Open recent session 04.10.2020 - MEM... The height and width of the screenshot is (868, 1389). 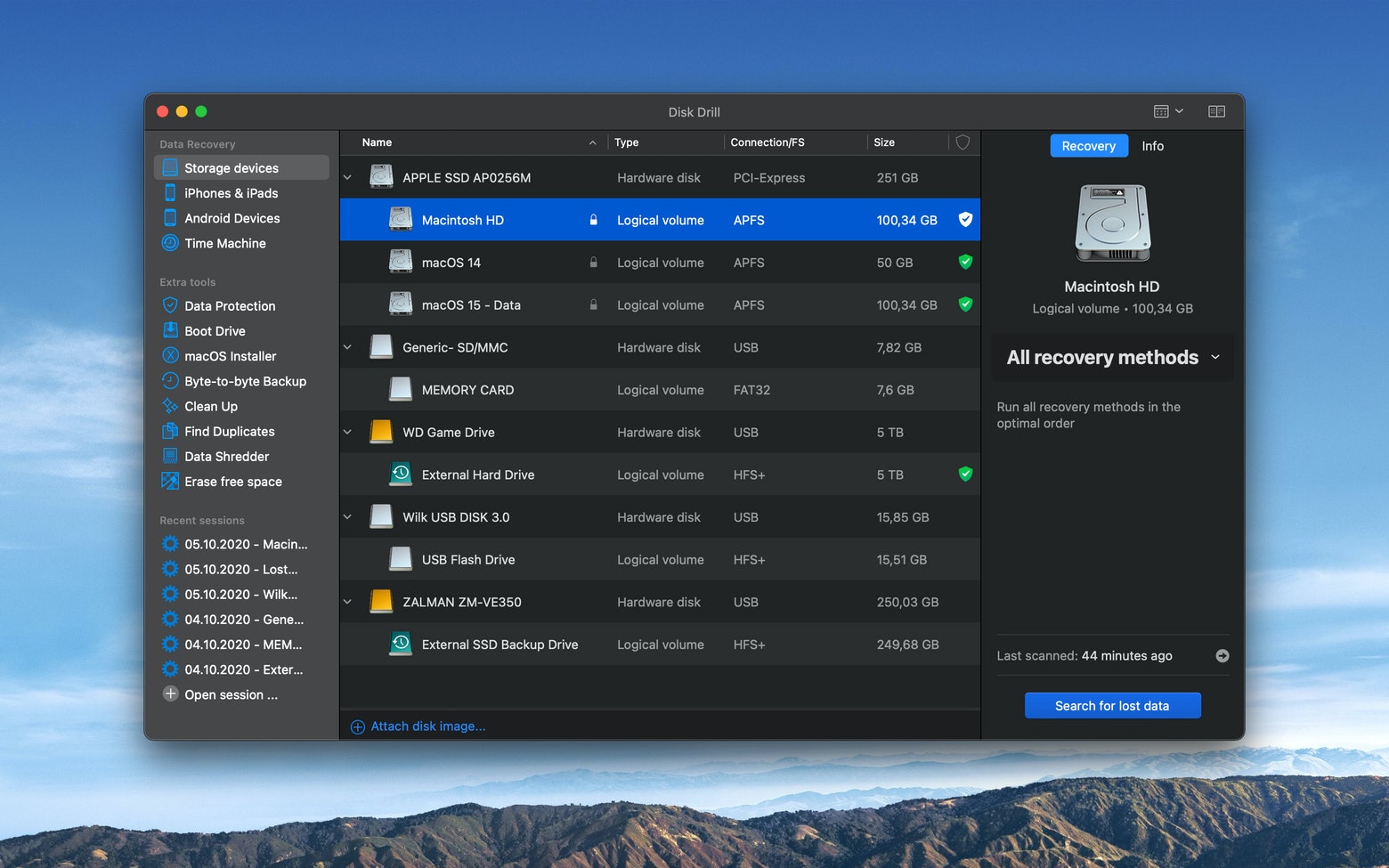[x=241, y=645]
